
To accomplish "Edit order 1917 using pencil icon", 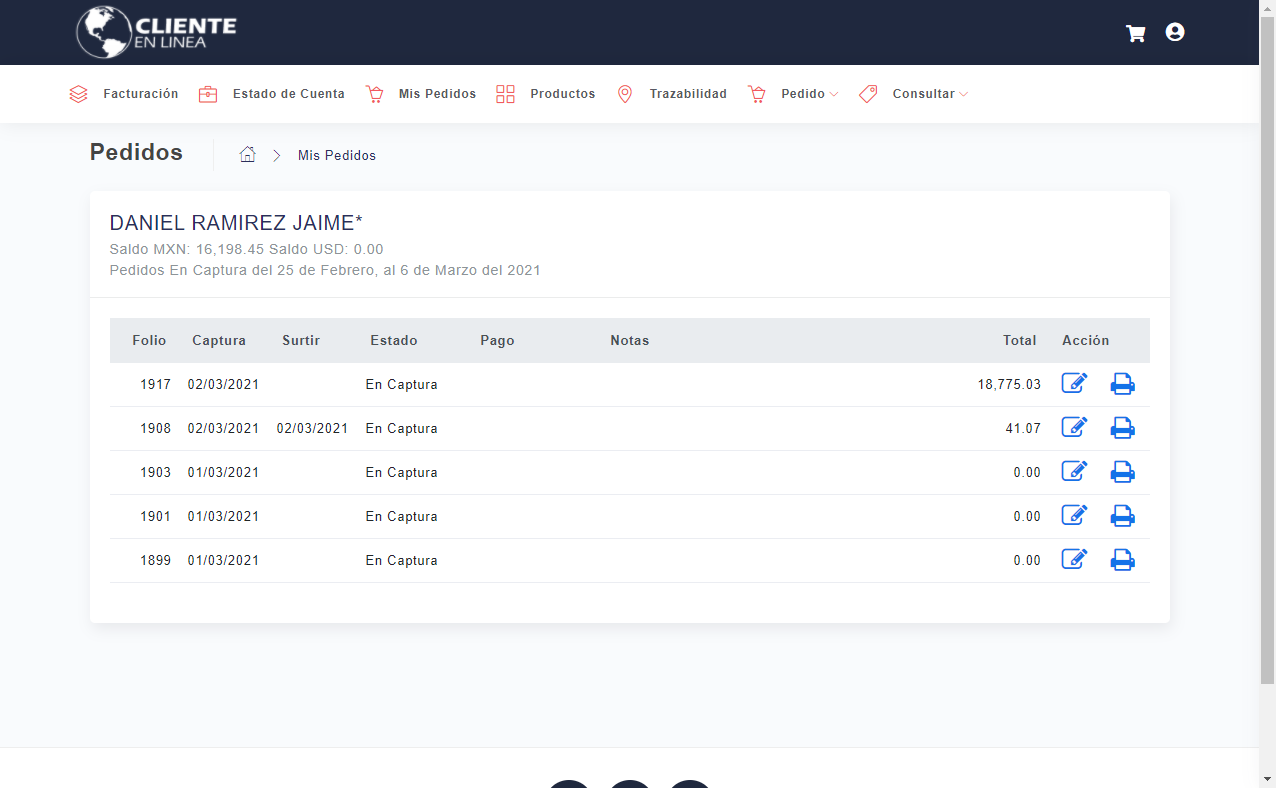I will click(x=1074, y=384).
